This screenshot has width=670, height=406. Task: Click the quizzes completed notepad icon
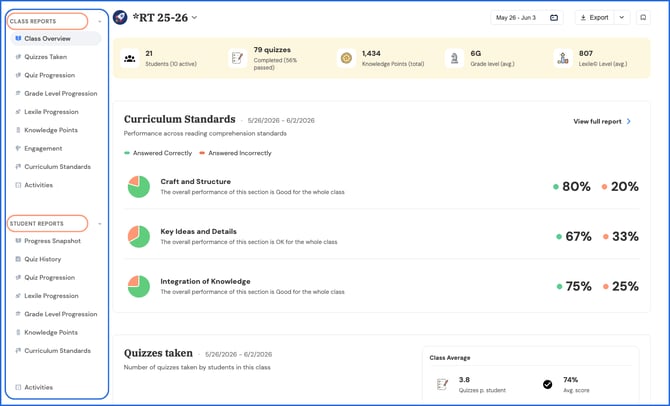(237, 59)
